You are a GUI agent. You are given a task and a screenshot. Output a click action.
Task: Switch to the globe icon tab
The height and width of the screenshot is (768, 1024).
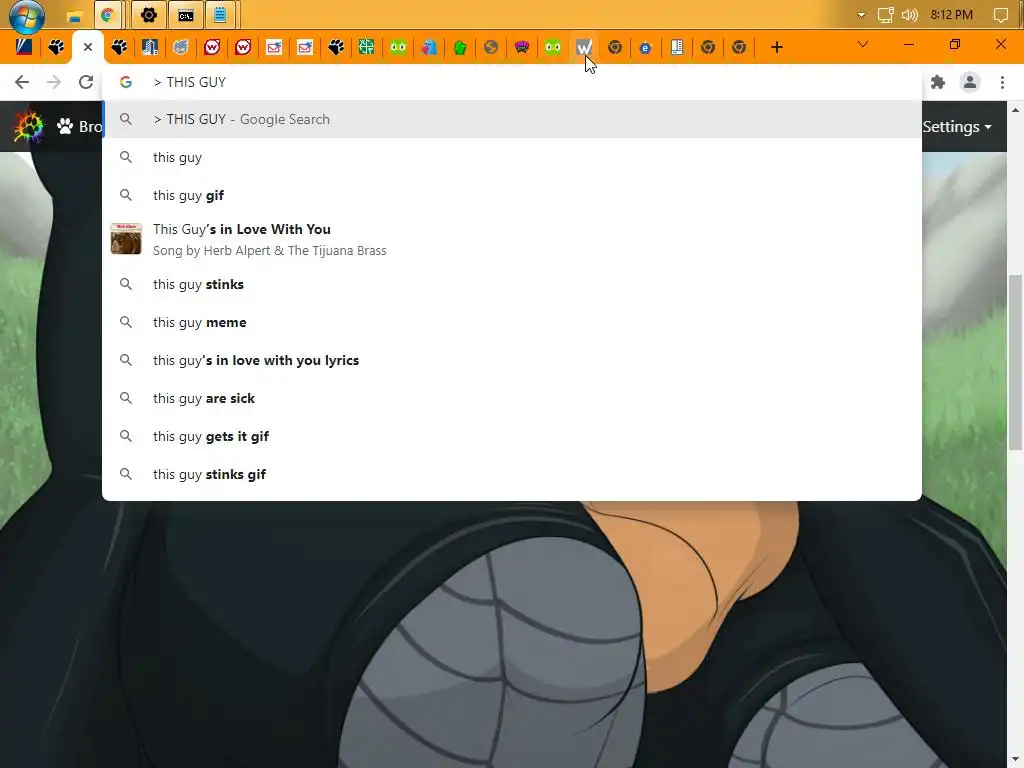point(490,47)
